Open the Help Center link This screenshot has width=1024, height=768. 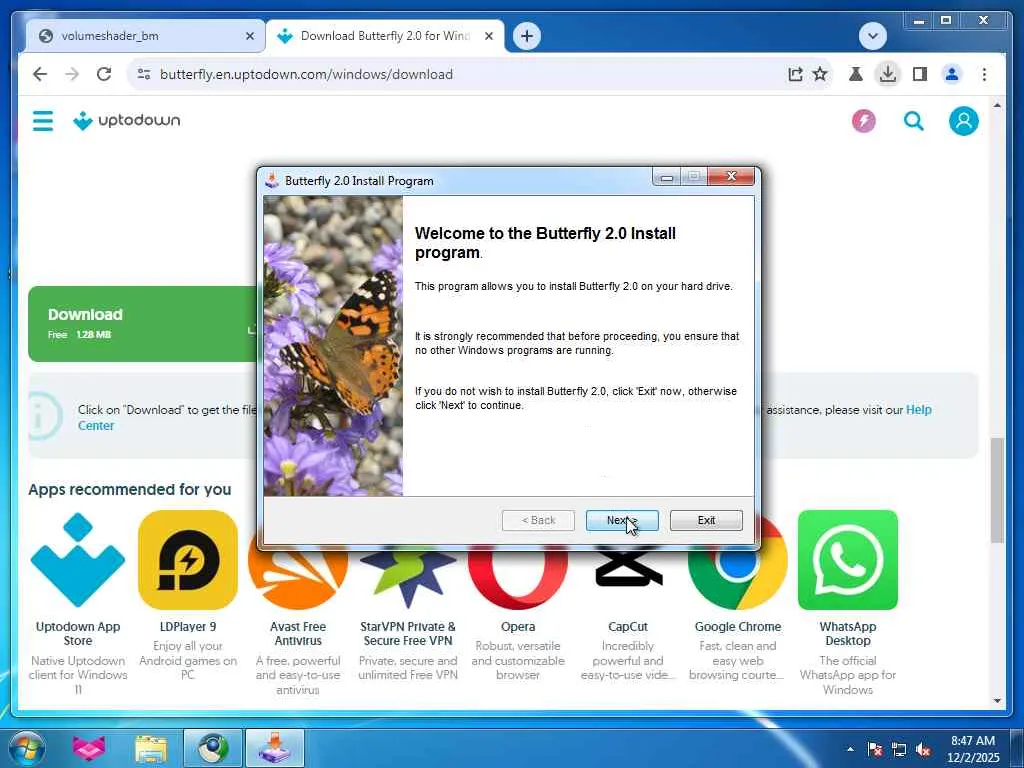pyautogui.click(x=918, y=409)
